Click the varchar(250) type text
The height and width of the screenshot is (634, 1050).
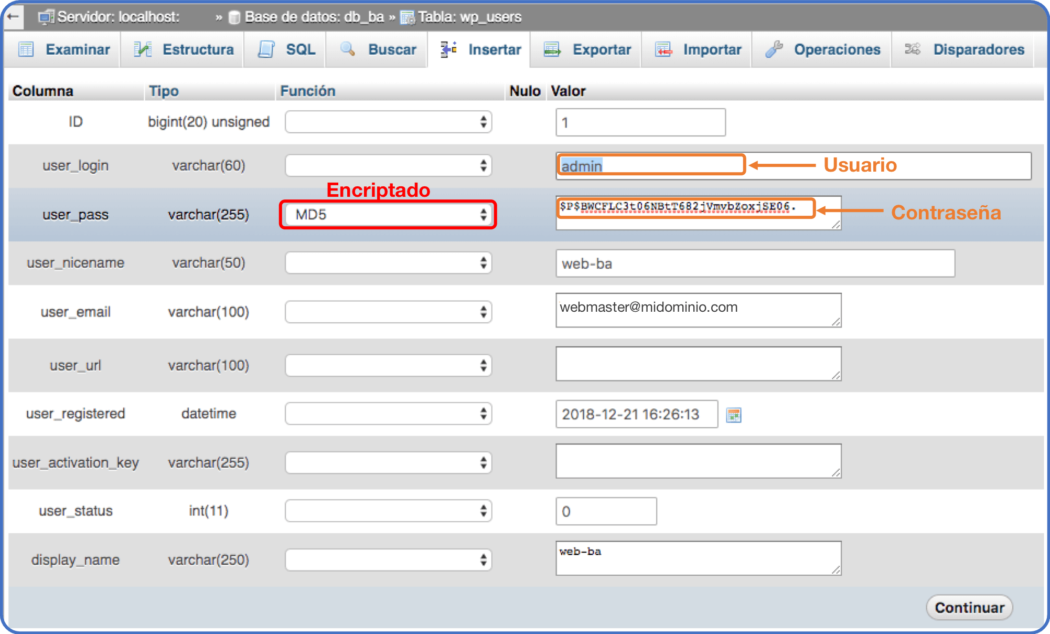click(x=208, y=560)
